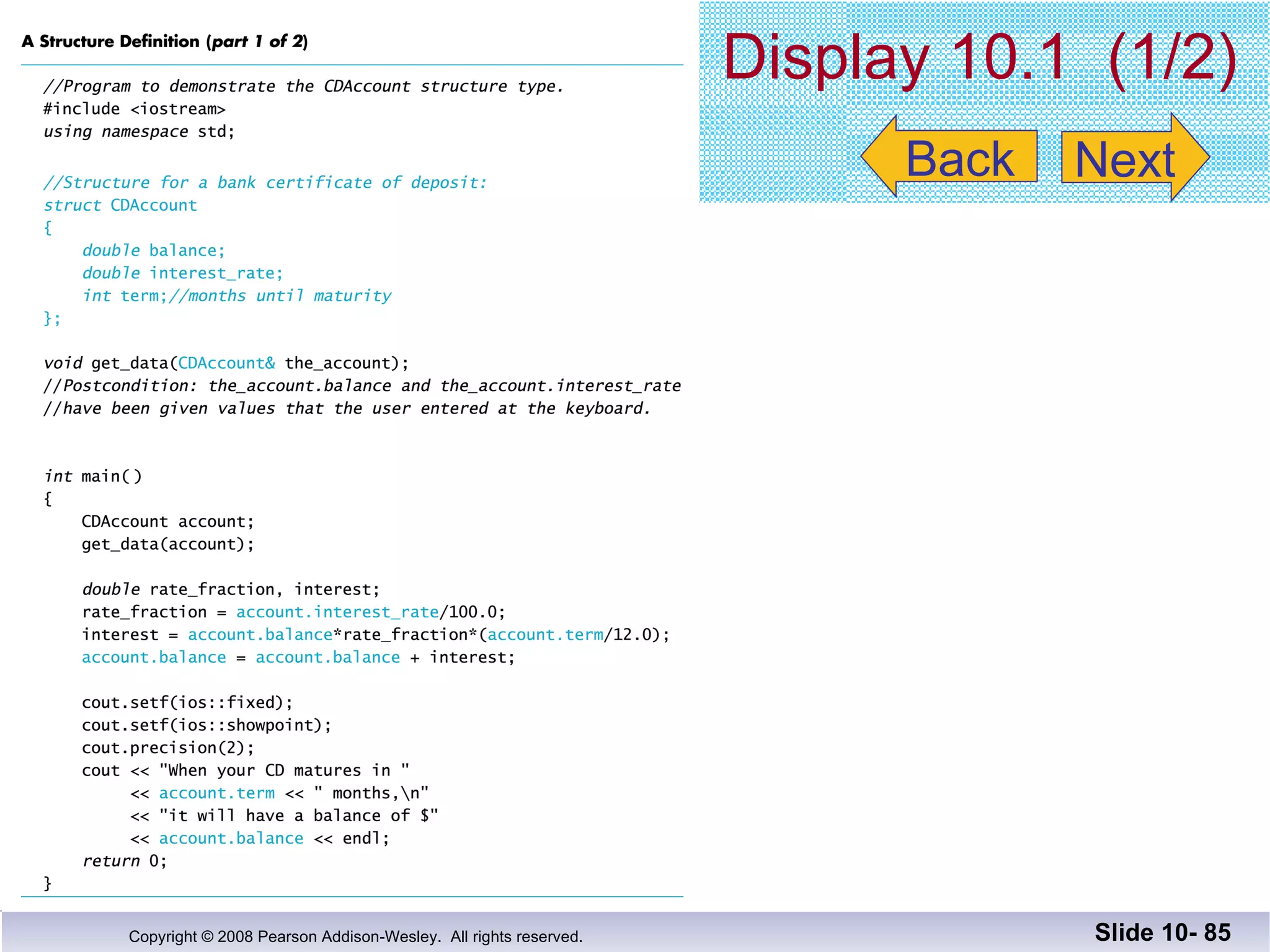Click the 'cout.precision(2);' line

point(168,748)
